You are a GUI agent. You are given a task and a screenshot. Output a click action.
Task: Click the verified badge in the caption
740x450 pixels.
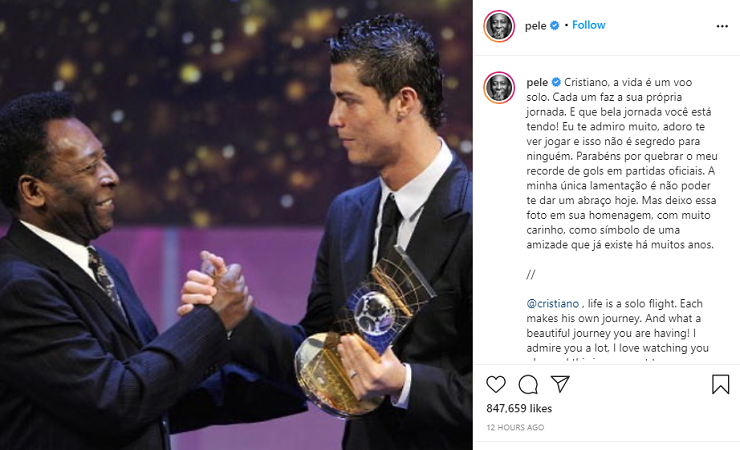click(x=556, y=82)
